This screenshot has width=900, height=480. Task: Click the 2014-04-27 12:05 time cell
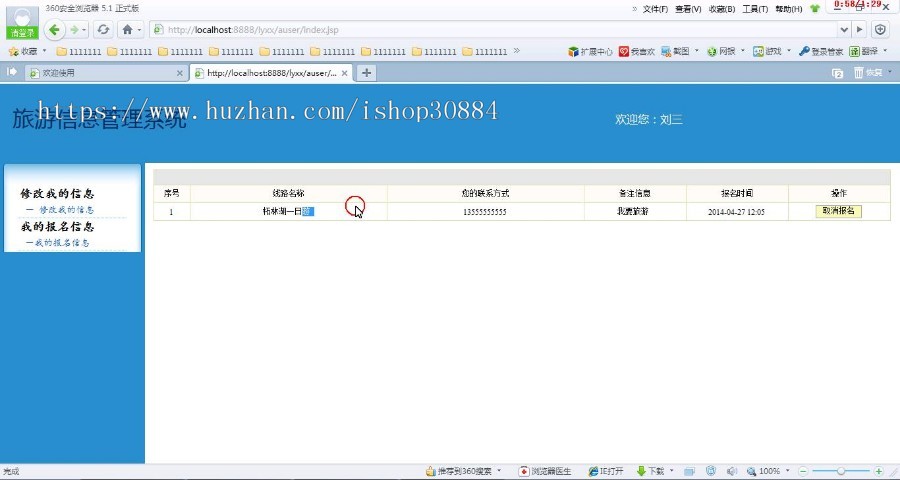click(x=736, y=211)
